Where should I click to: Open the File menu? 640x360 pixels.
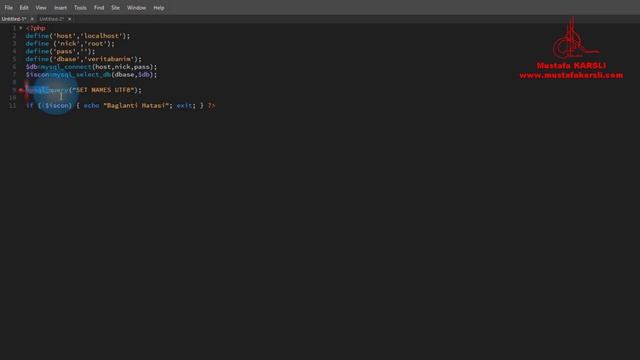coord(9,8)
